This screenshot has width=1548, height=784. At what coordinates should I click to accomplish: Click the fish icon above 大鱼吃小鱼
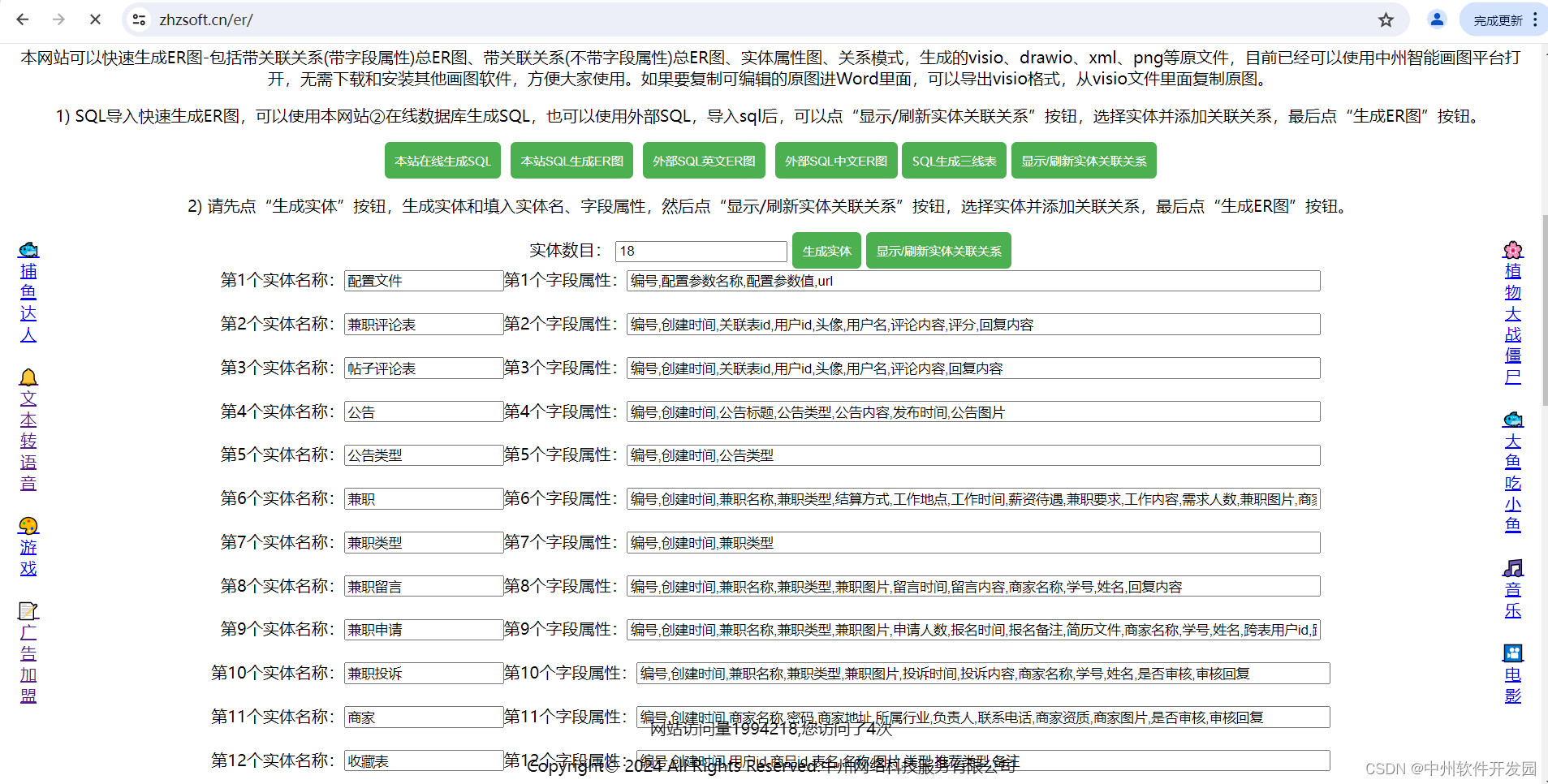tap(1513, 420)
